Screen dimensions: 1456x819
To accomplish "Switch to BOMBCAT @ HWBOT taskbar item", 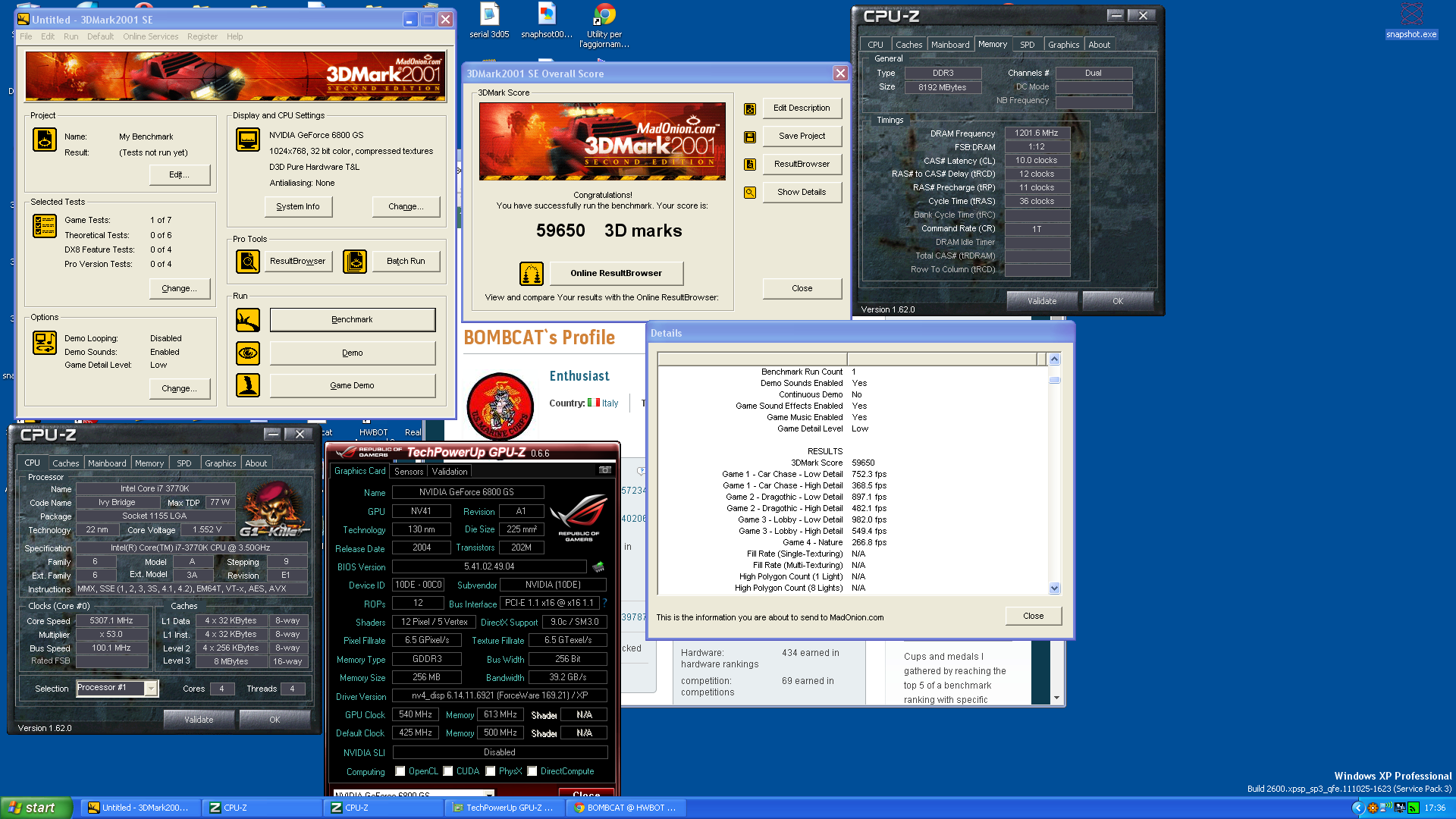I will (624, 808).
